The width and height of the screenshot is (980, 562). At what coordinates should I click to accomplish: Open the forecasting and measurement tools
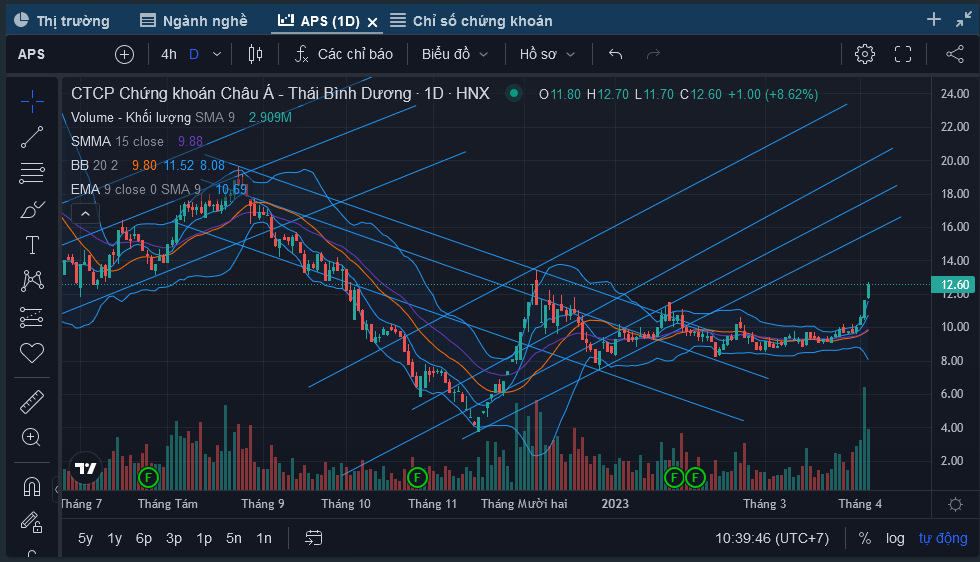pyautogui.click(x=32, y=317)
